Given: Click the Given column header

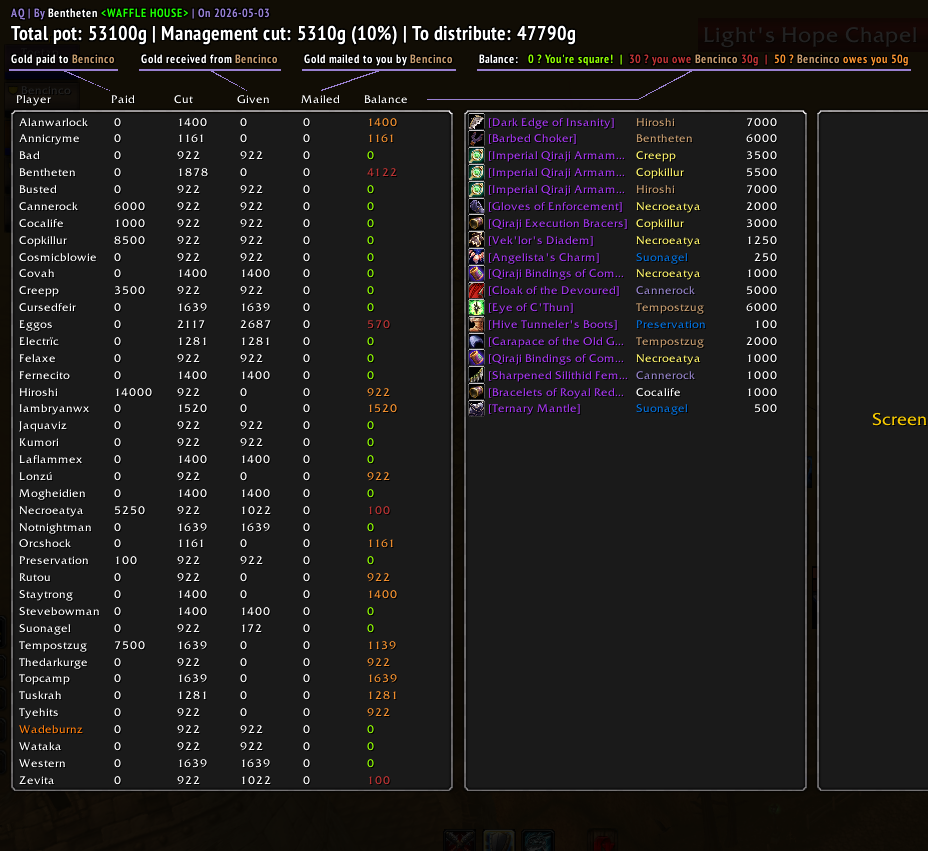Looking at the screenshot, I should (x=253, y=99).
